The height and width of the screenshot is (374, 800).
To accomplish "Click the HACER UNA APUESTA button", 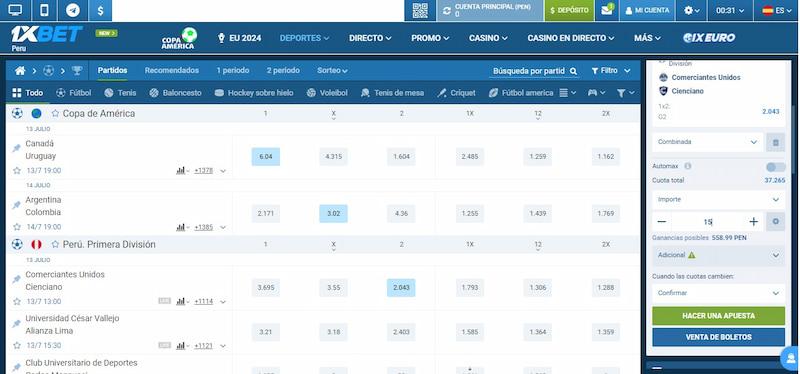I will (718, 316).
